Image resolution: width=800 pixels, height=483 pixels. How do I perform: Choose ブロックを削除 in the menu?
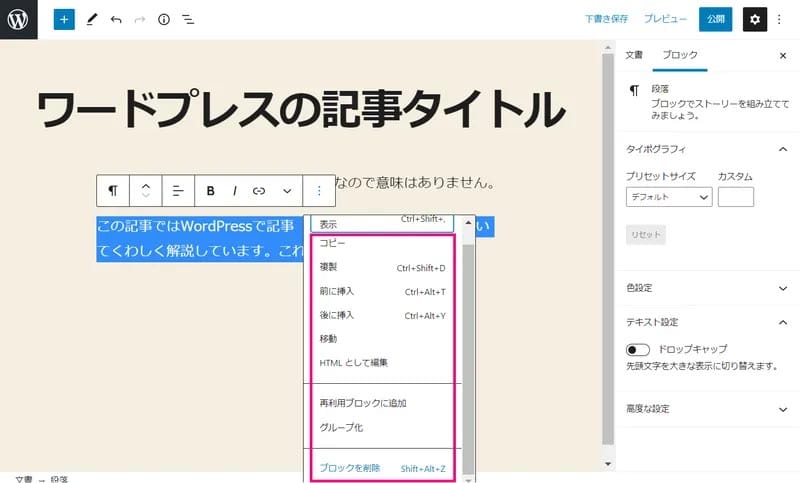click(350, 468)
